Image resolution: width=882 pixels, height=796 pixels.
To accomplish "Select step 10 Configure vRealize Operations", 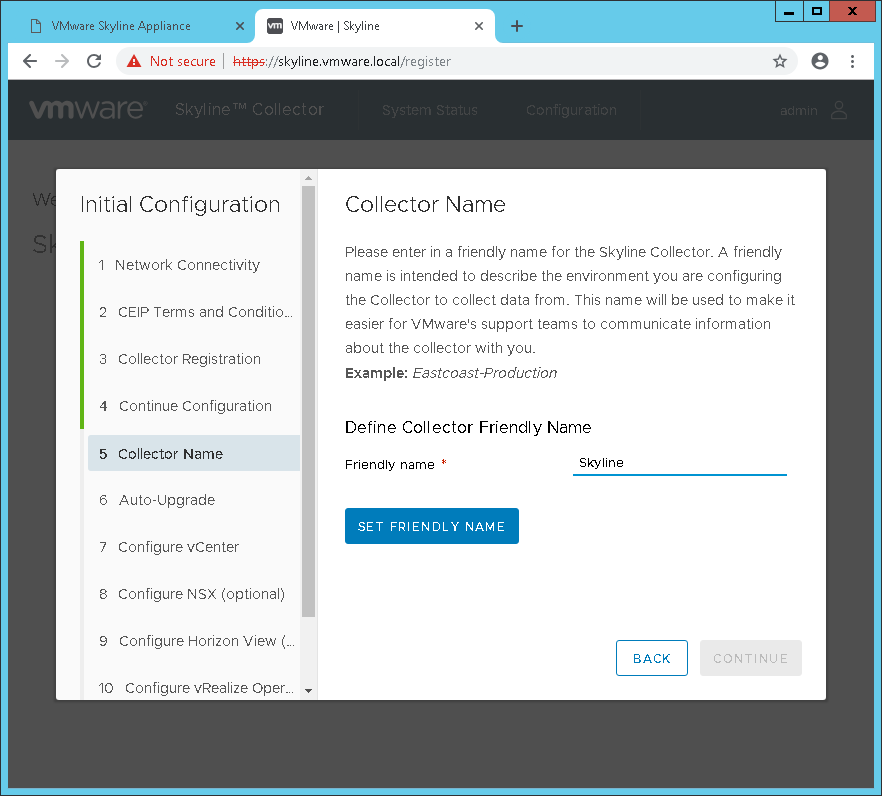I will tap(193, 688).
